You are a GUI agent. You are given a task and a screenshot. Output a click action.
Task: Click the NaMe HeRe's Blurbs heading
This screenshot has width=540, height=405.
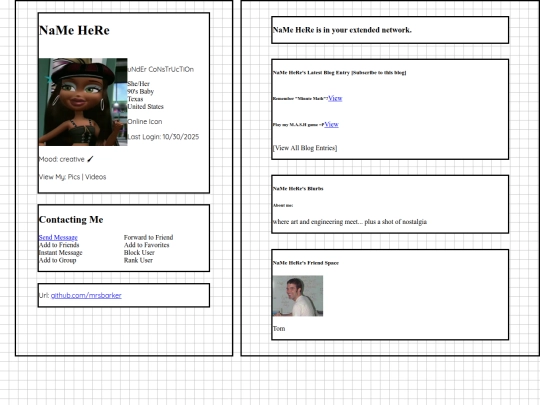tap(298, 189)
